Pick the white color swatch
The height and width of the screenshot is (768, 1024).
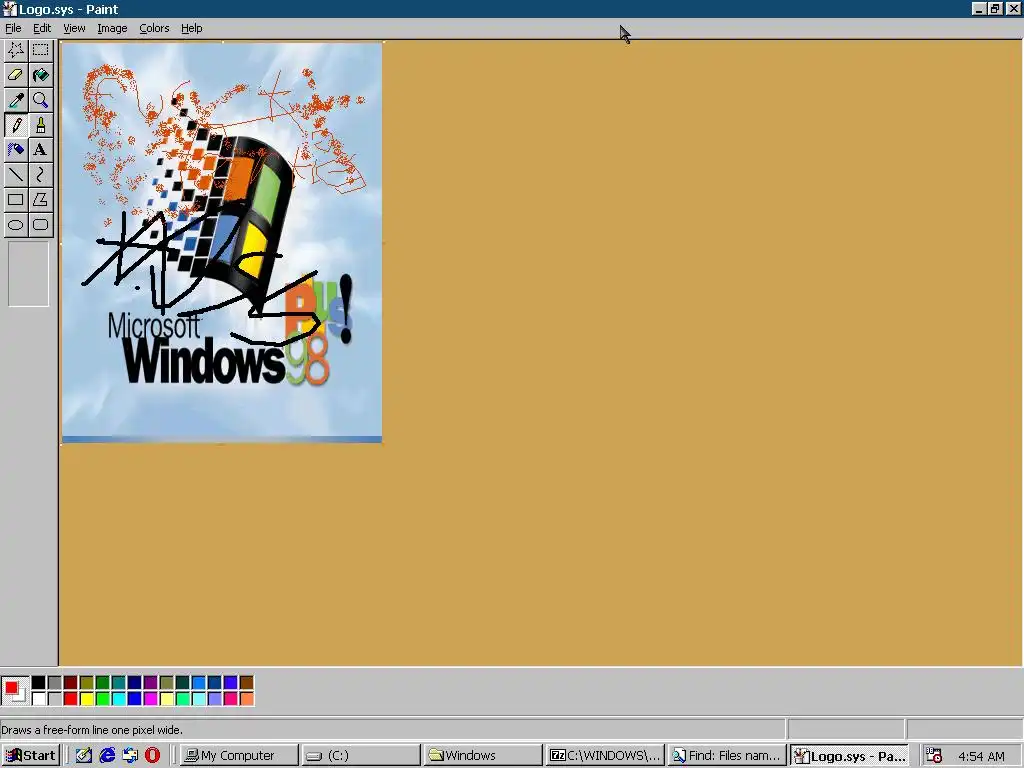[39, 699]
